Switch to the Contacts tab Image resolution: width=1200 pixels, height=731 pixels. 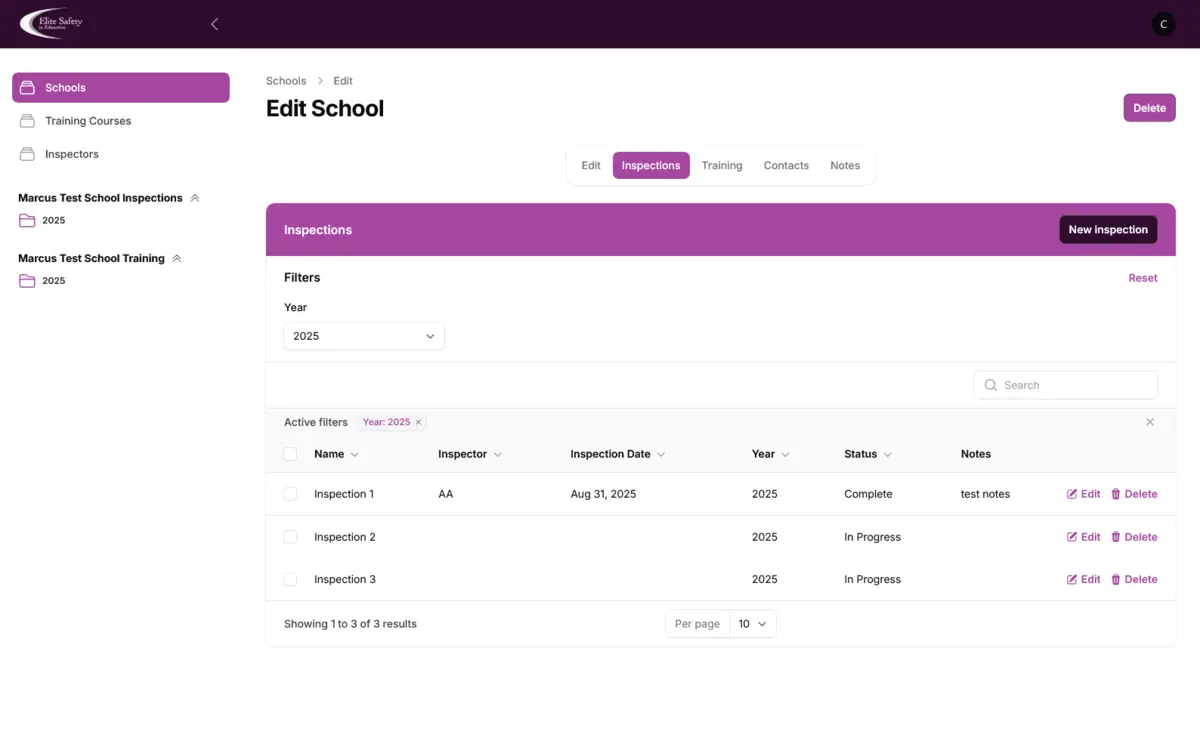point(786,165)
